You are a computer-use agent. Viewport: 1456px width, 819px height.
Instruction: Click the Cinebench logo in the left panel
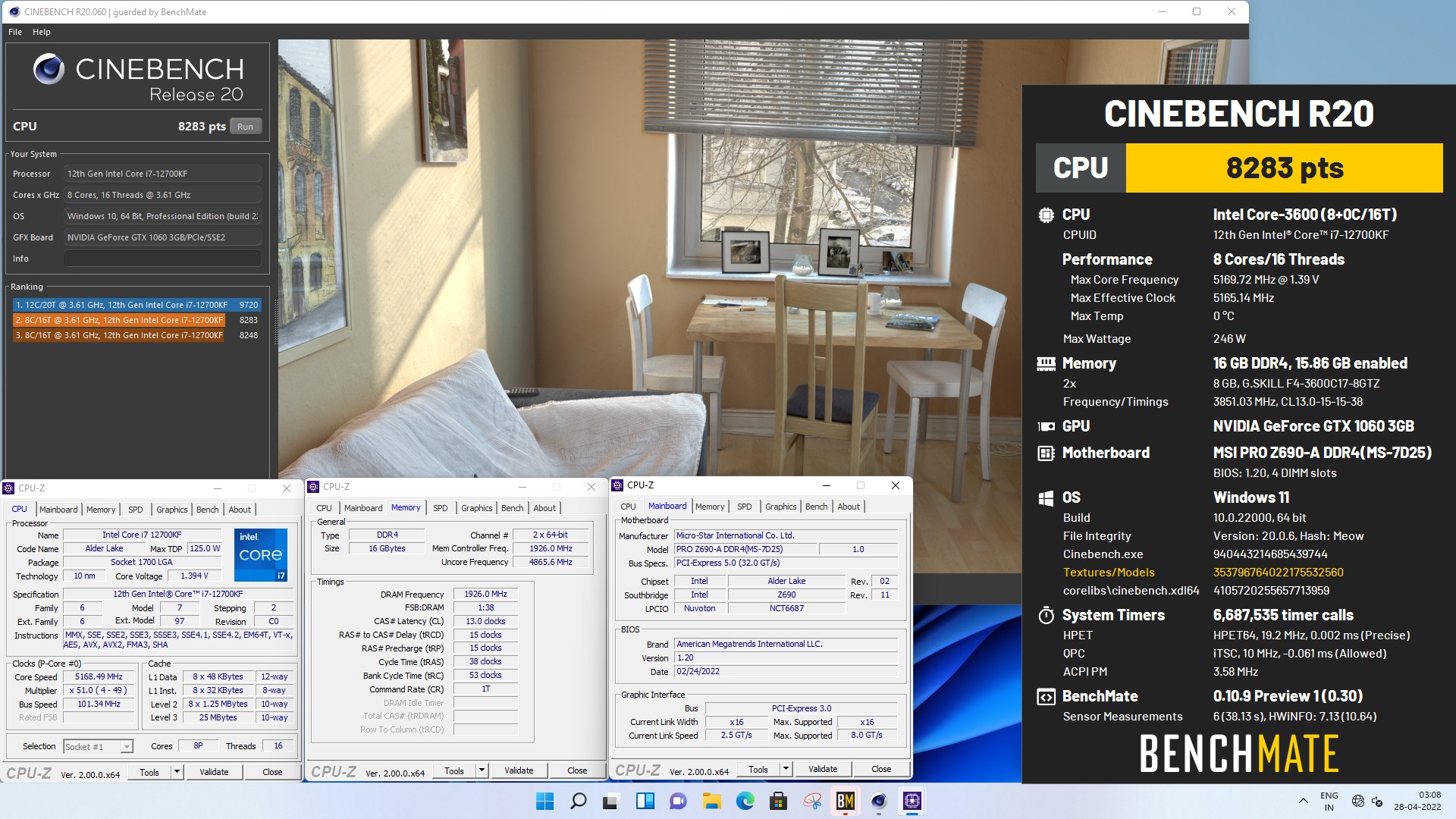coord(49,70)
